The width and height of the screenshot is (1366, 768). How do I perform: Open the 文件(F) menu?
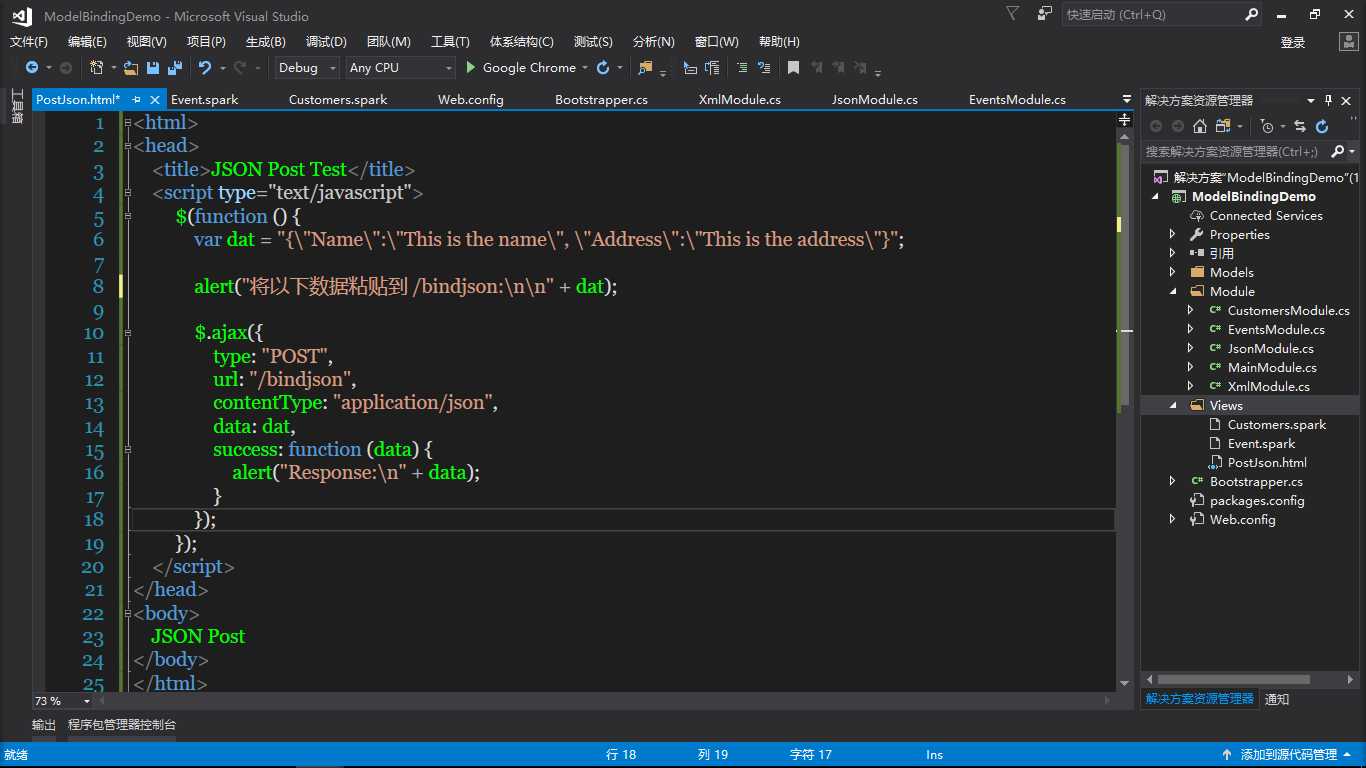coord(29,42)
